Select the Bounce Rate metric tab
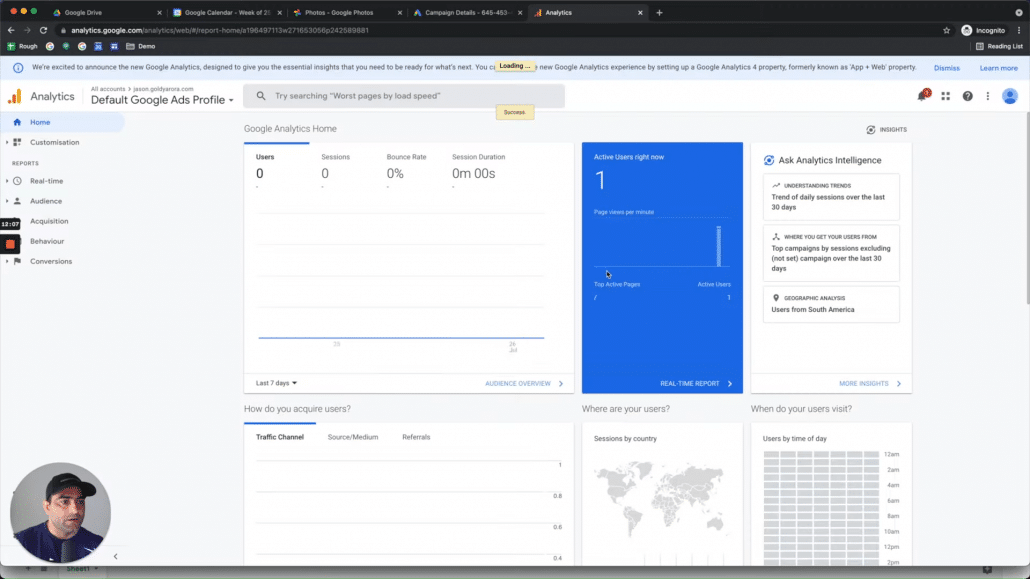This screenshot has width=1030, height=579. pyautogui.click(x=406, y=166)
